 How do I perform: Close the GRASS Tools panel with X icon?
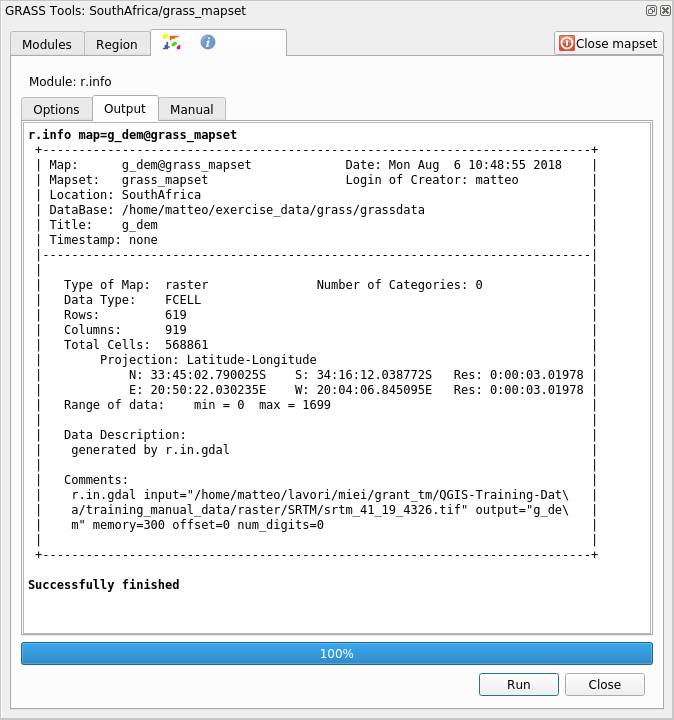[x=665, y=10]
